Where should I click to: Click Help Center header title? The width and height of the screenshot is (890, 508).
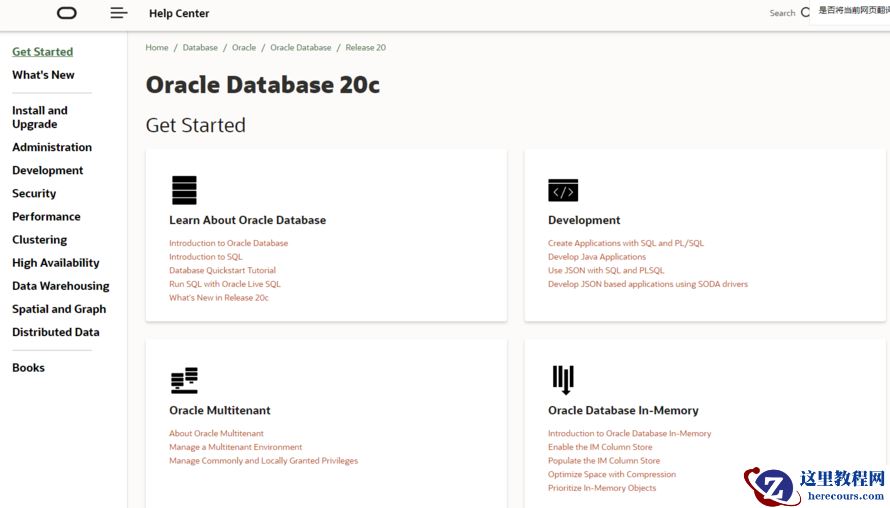[179, 13]
